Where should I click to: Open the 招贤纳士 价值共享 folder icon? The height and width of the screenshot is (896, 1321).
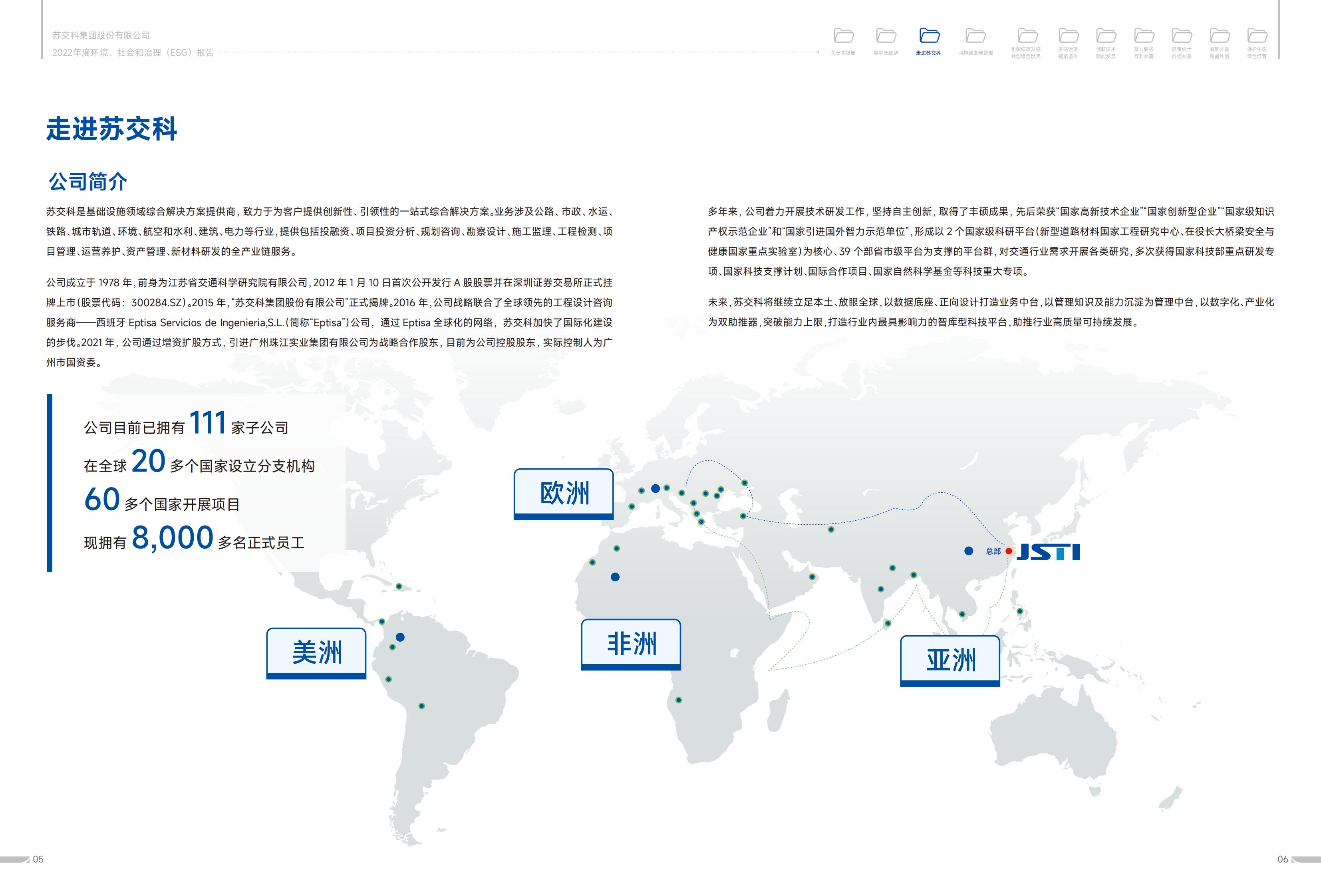point(1182,36)
